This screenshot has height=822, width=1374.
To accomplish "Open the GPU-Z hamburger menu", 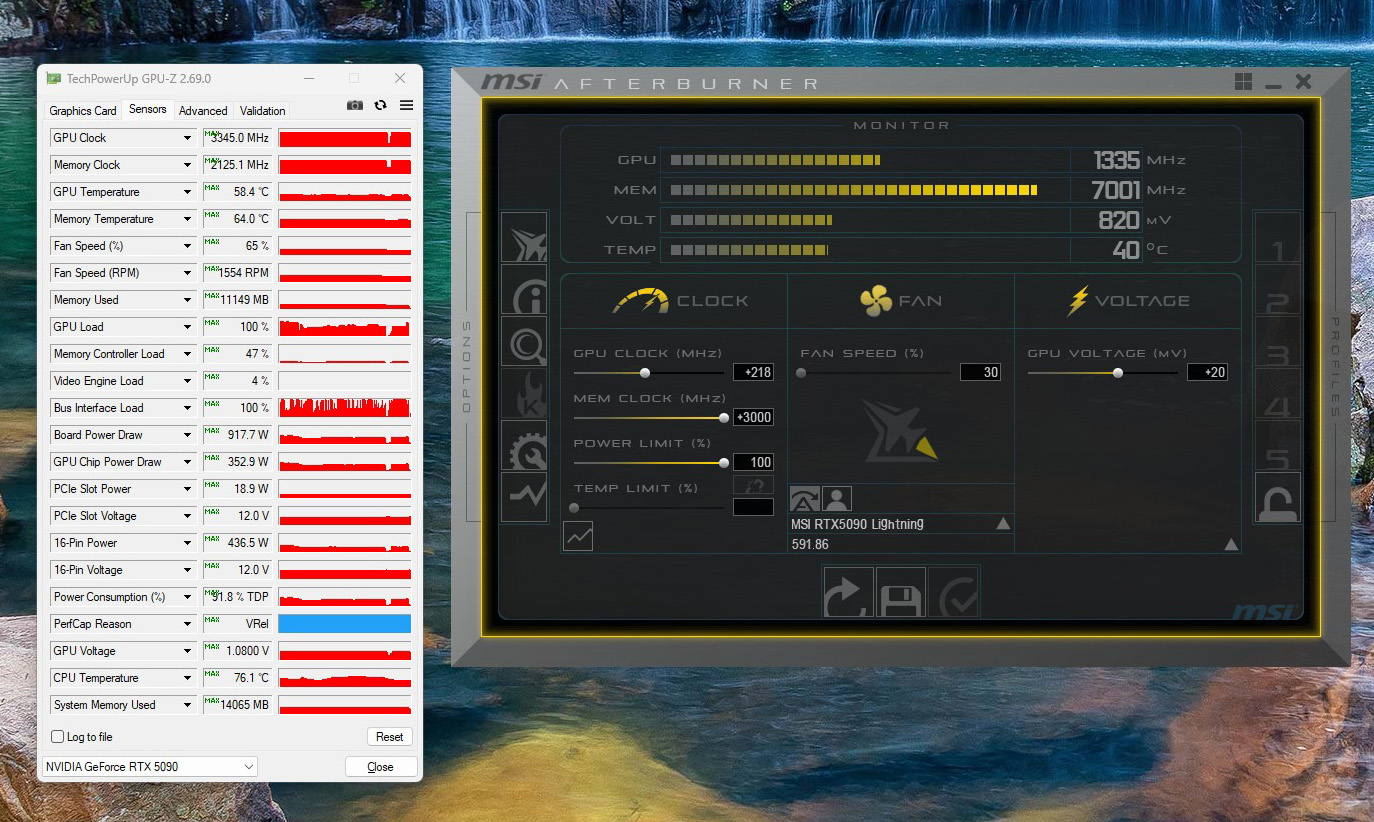I will pyautogui.click(x=406, y=105).
